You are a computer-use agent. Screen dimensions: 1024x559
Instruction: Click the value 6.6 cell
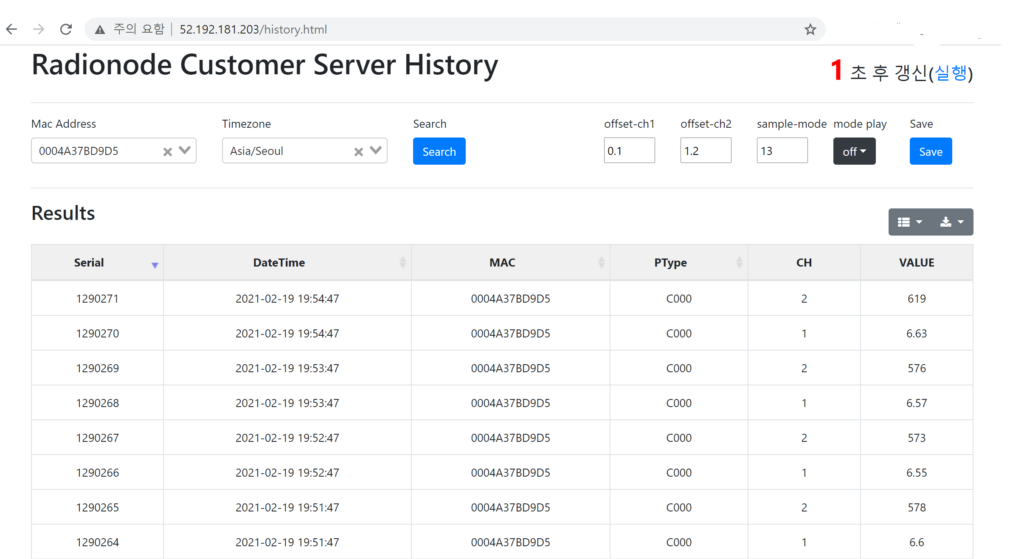pyautogui.click(x=916, y=542)
